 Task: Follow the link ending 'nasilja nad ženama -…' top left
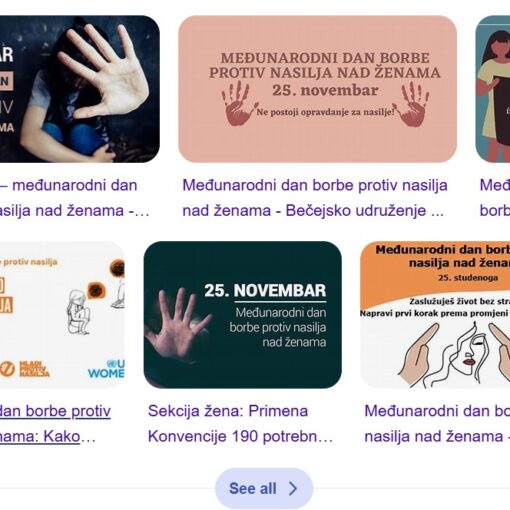click(x=75, y=198)
